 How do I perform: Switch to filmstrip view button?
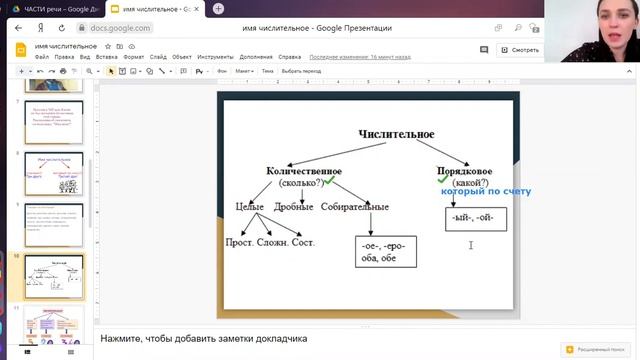(27, 352)
